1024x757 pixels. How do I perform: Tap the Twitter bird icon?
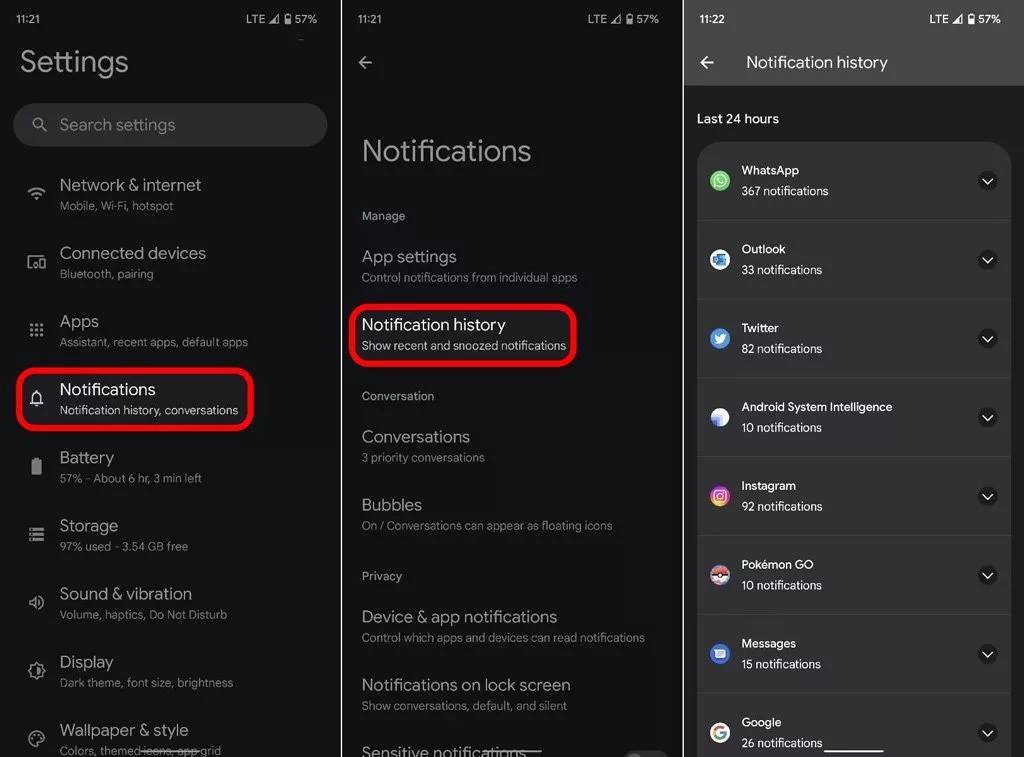click(720, 338)
